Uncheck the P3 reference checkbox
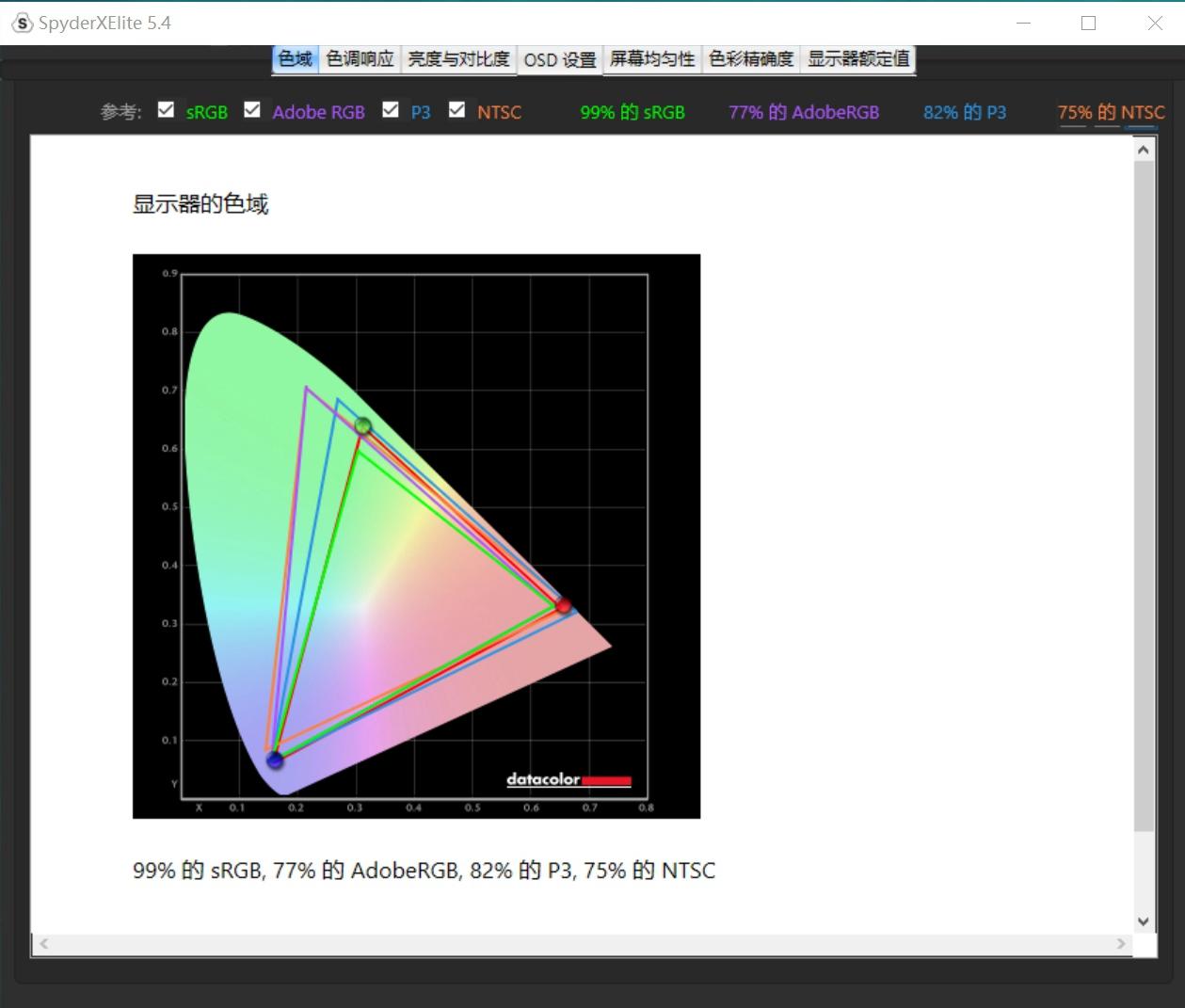 [x=391, y=109]
